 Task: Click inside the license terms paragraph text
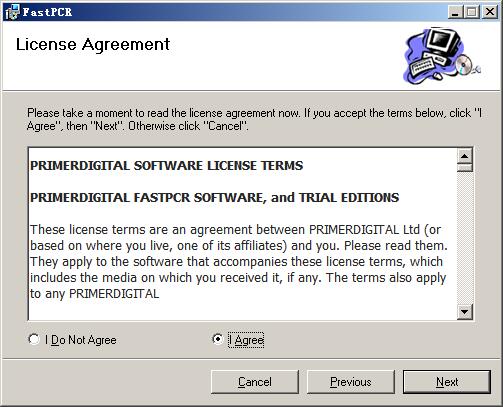(239, 262)
